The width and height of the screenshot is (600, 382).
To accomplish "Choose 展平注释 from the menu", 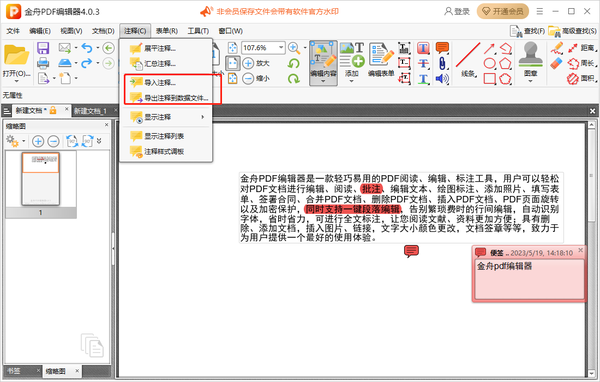I will coord(166,49).
